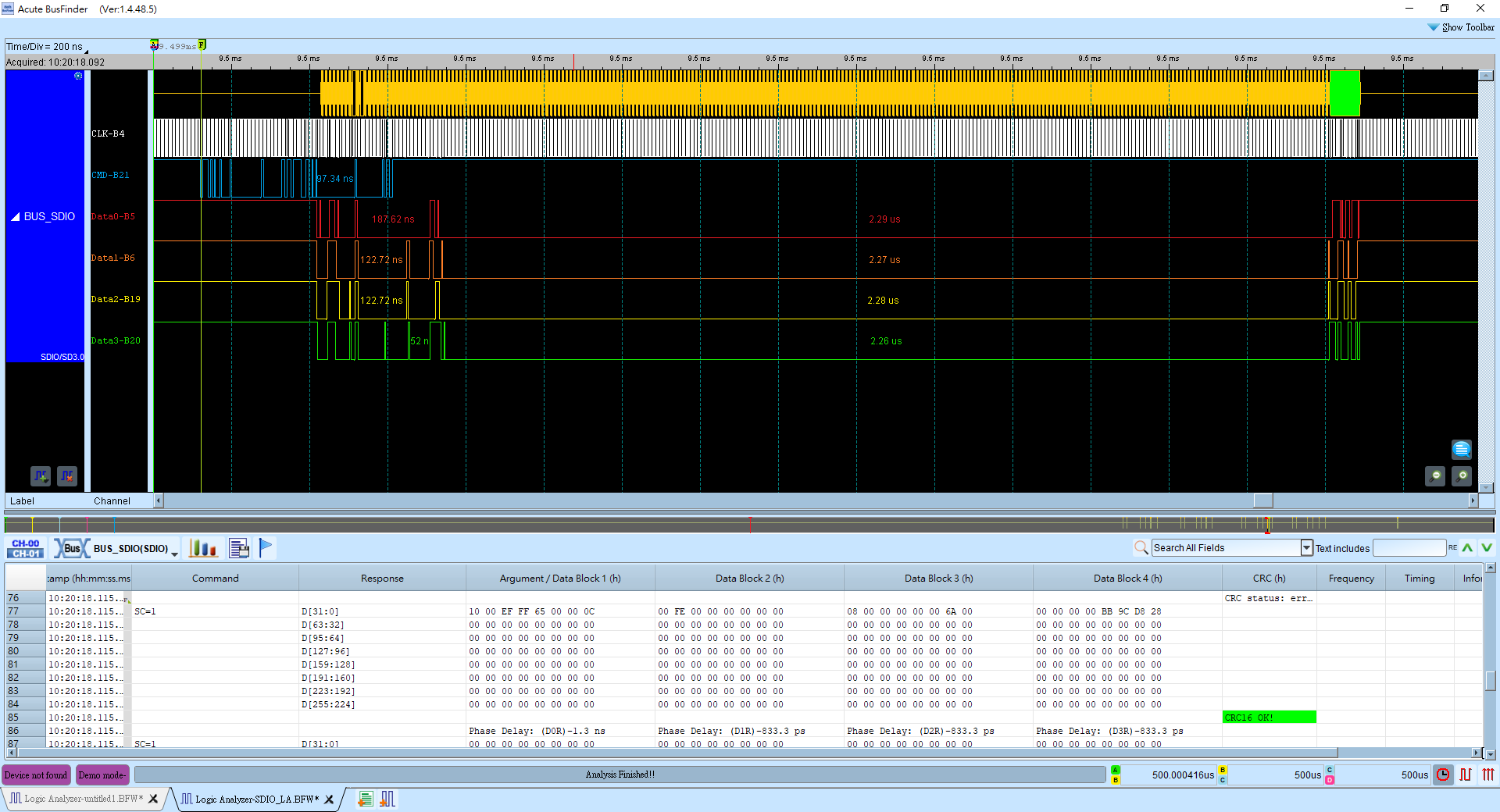The height and width of the screenshot is (812, 1500).
Task: Click the add protocol analyzer tab icon
Action: [365, 799]
